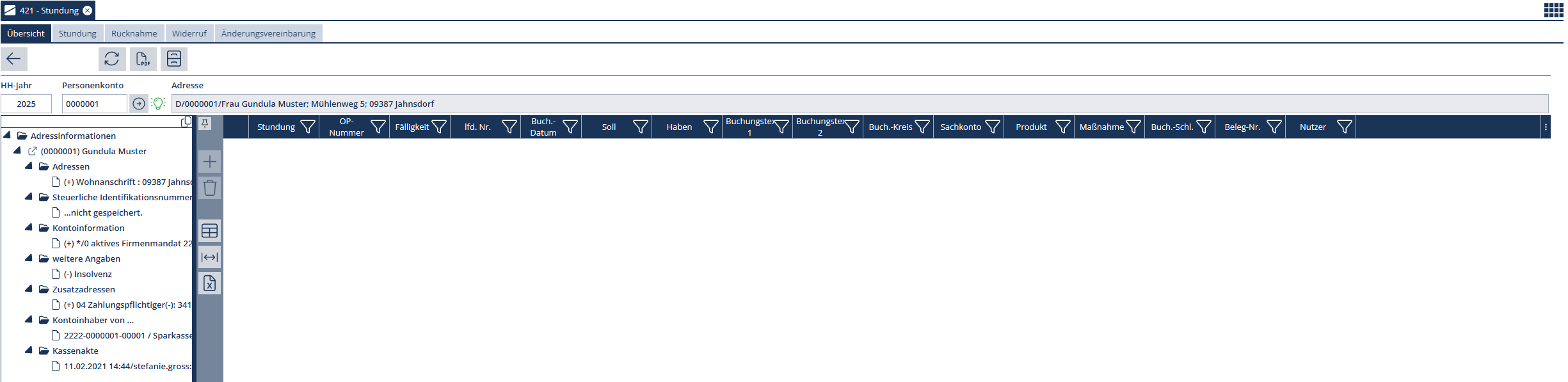
Task: Toggle the filter on Sachkonto column
Action: (992, 127)
